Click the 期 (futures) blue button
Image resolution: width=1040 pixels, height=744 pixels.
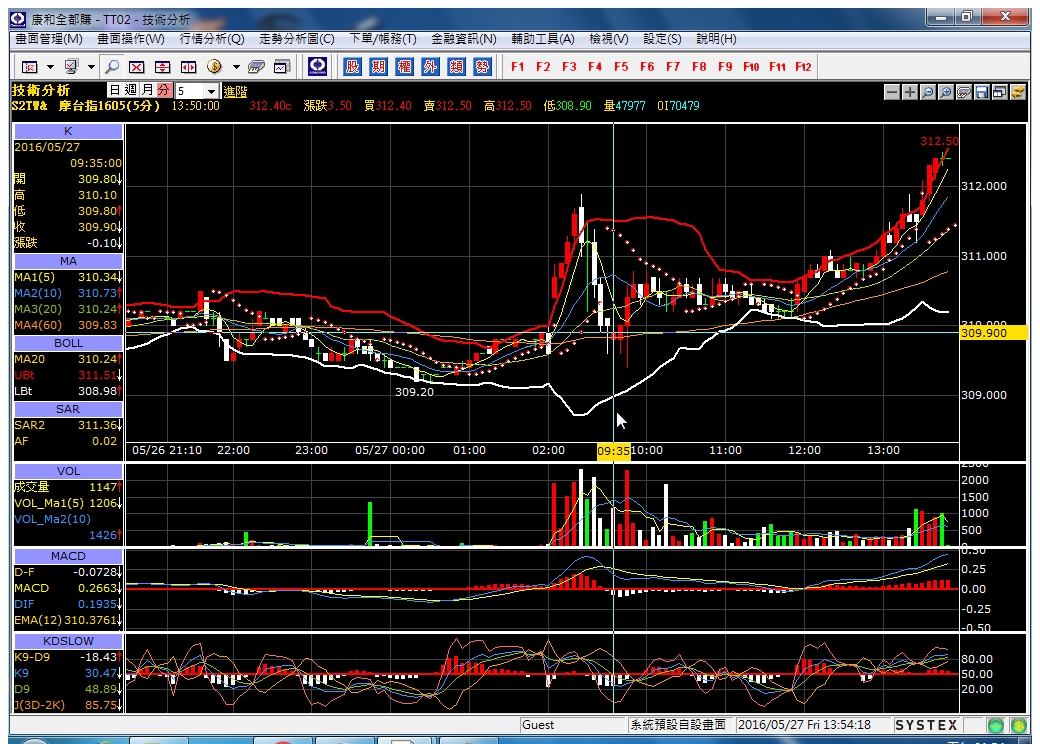click(x=378, y=66)
